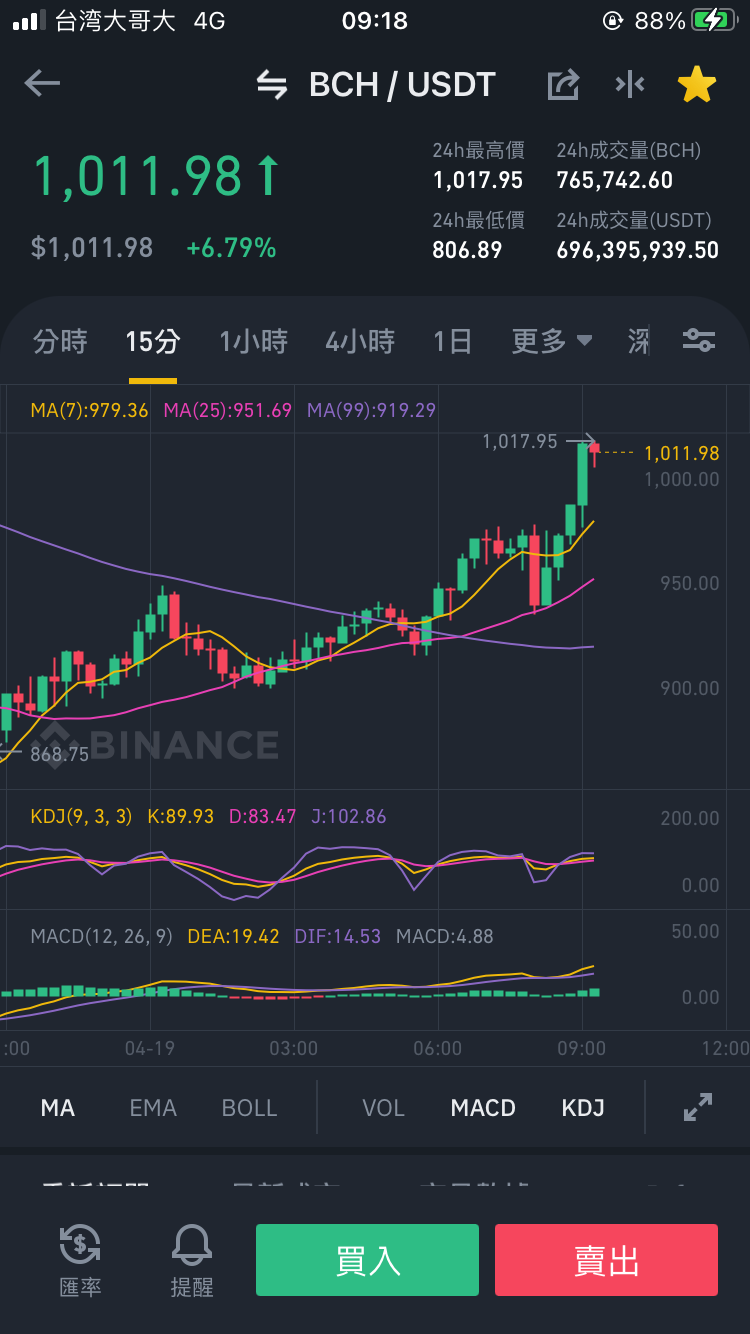Select the 分時 time-line tab
Viewport: 750px width, 1334px height.
[60, 341]
